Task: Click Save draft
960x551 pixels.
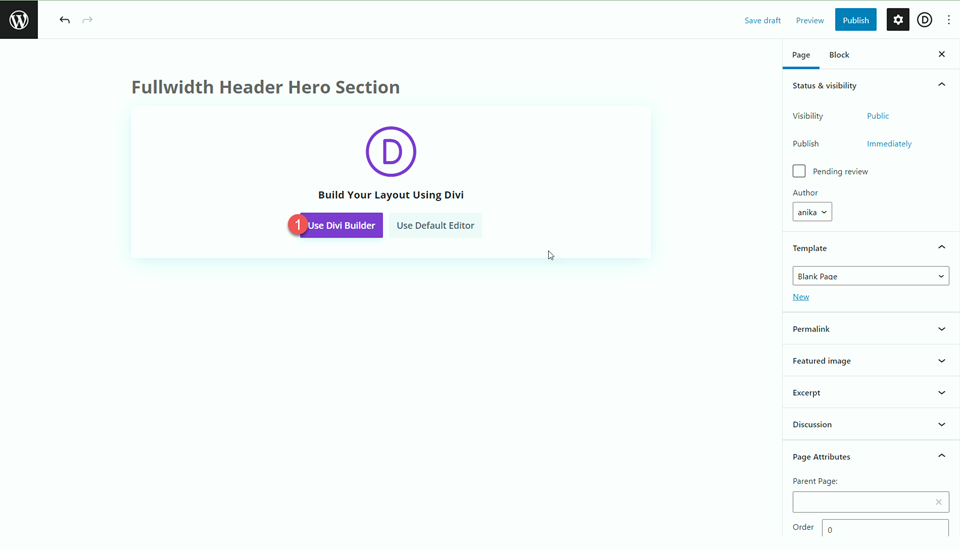Action: [x=762, y=20]
